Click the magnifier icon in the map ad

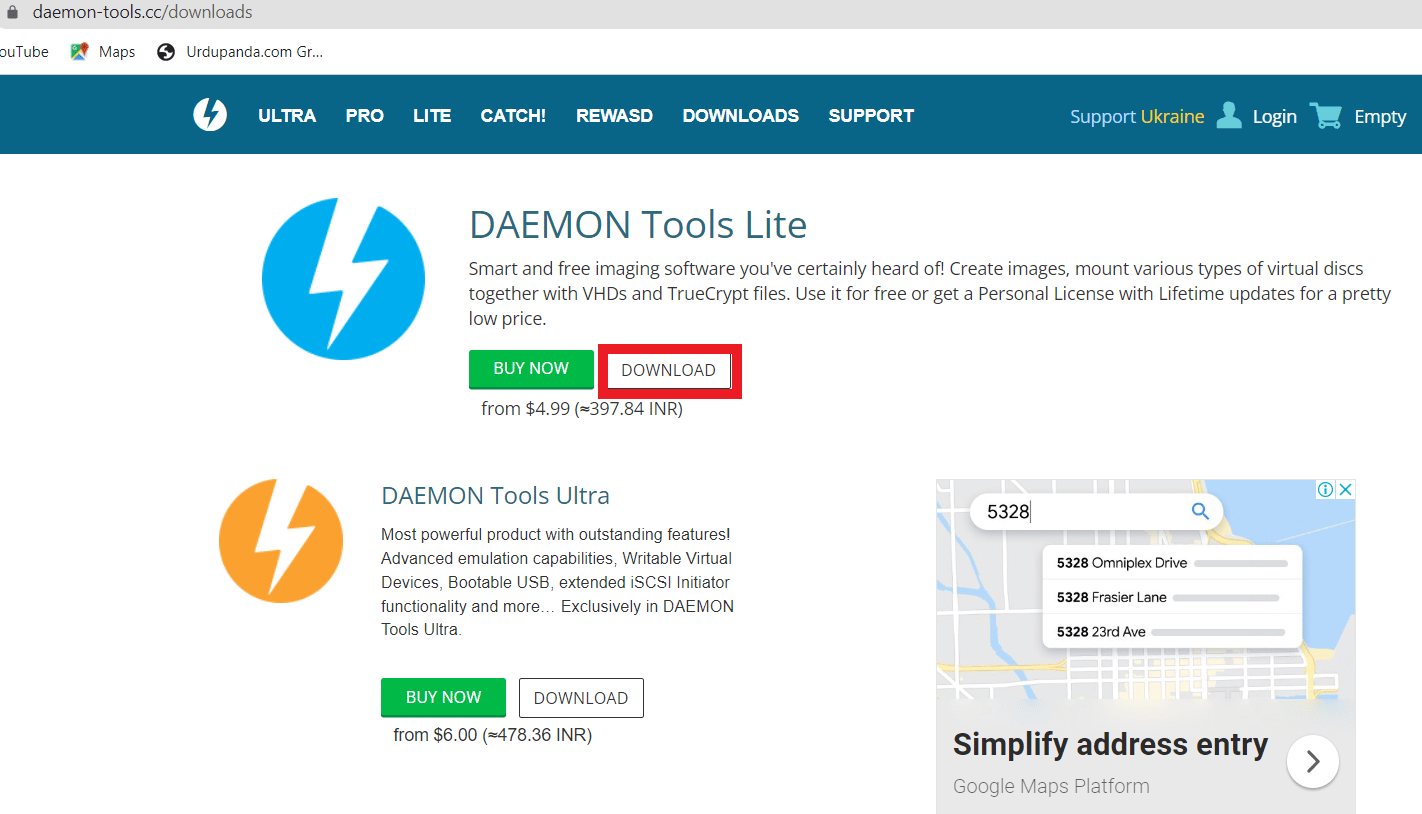(x=1199, y=511)
